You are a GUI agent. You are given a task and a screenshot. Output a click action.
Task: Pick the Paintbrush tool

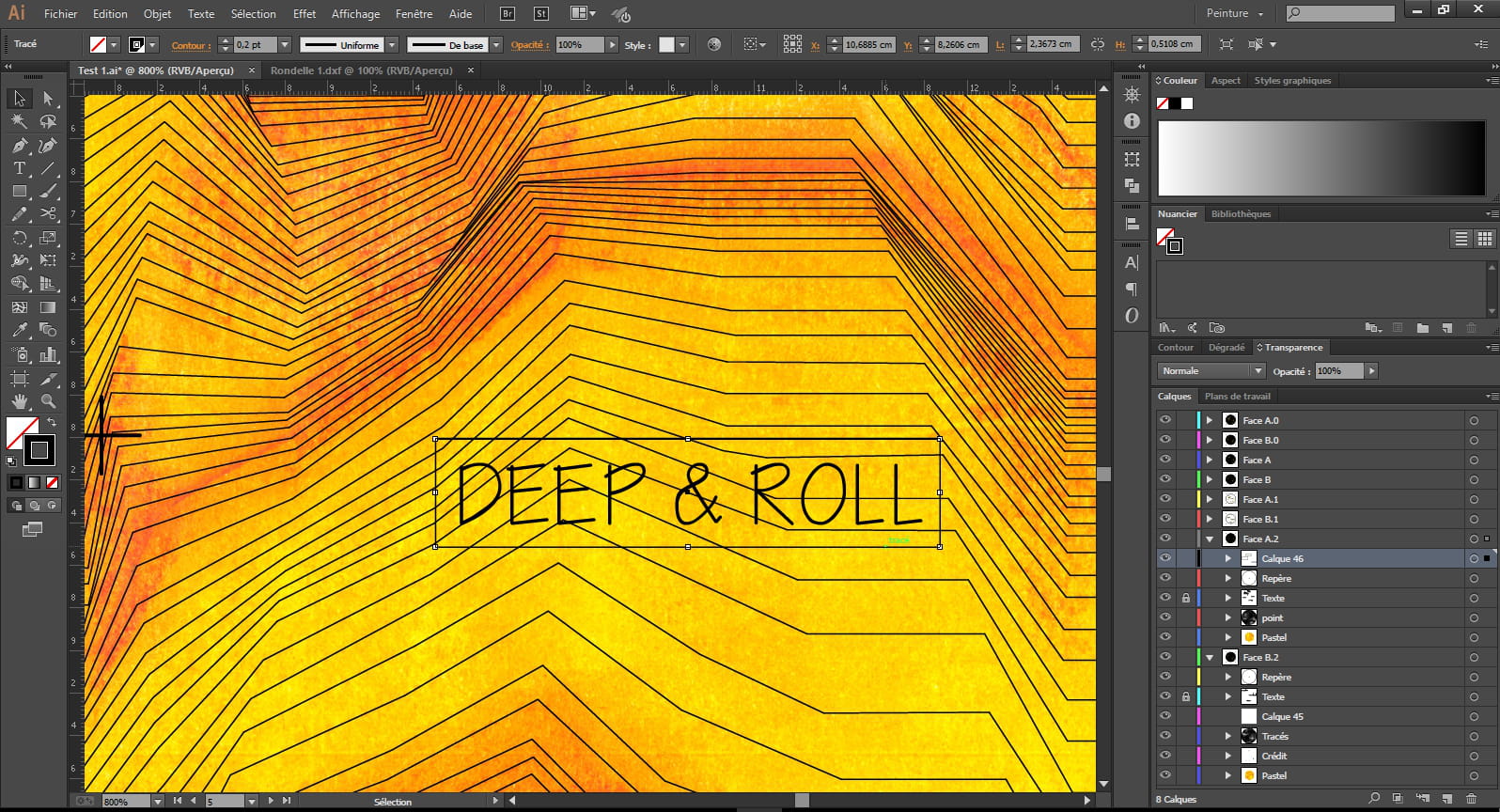48,191
